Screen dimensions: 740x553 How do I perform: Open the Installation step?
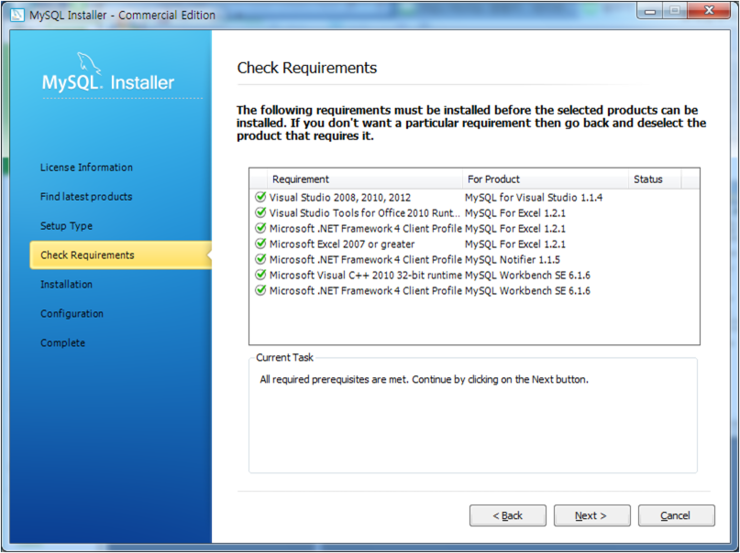(67, 285)
